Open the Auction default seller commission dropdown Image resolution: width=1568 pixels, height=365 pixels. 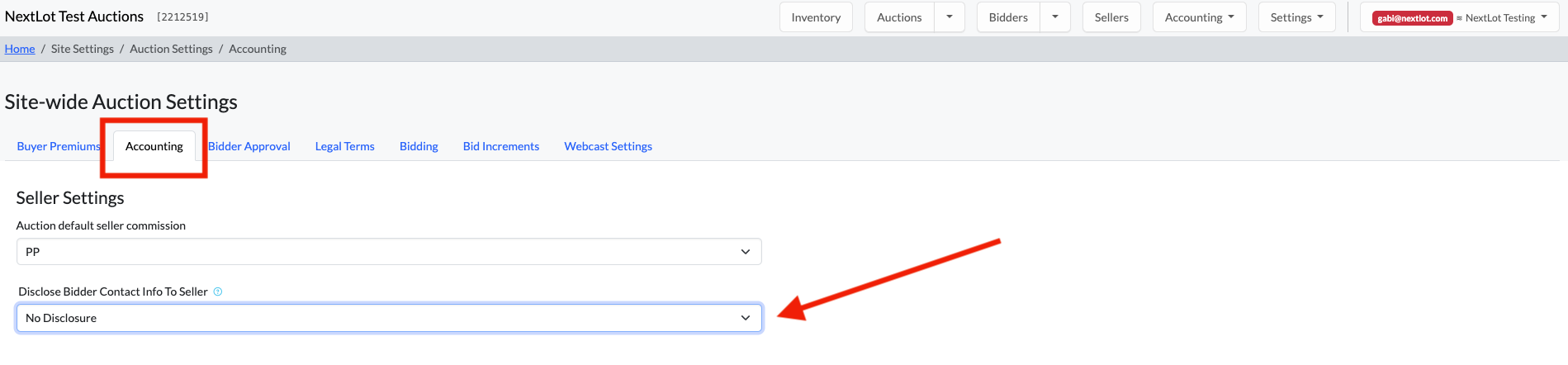[389, 252]
